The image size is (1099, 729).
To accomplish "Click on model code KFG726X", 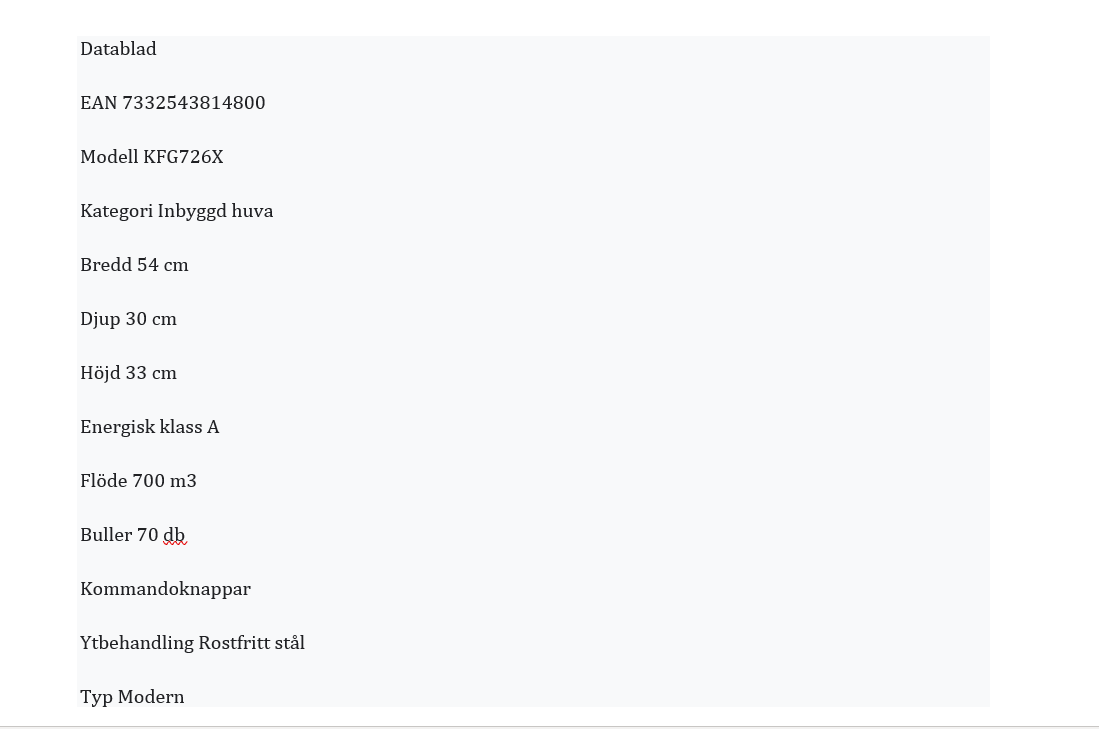I will (183, 157).
